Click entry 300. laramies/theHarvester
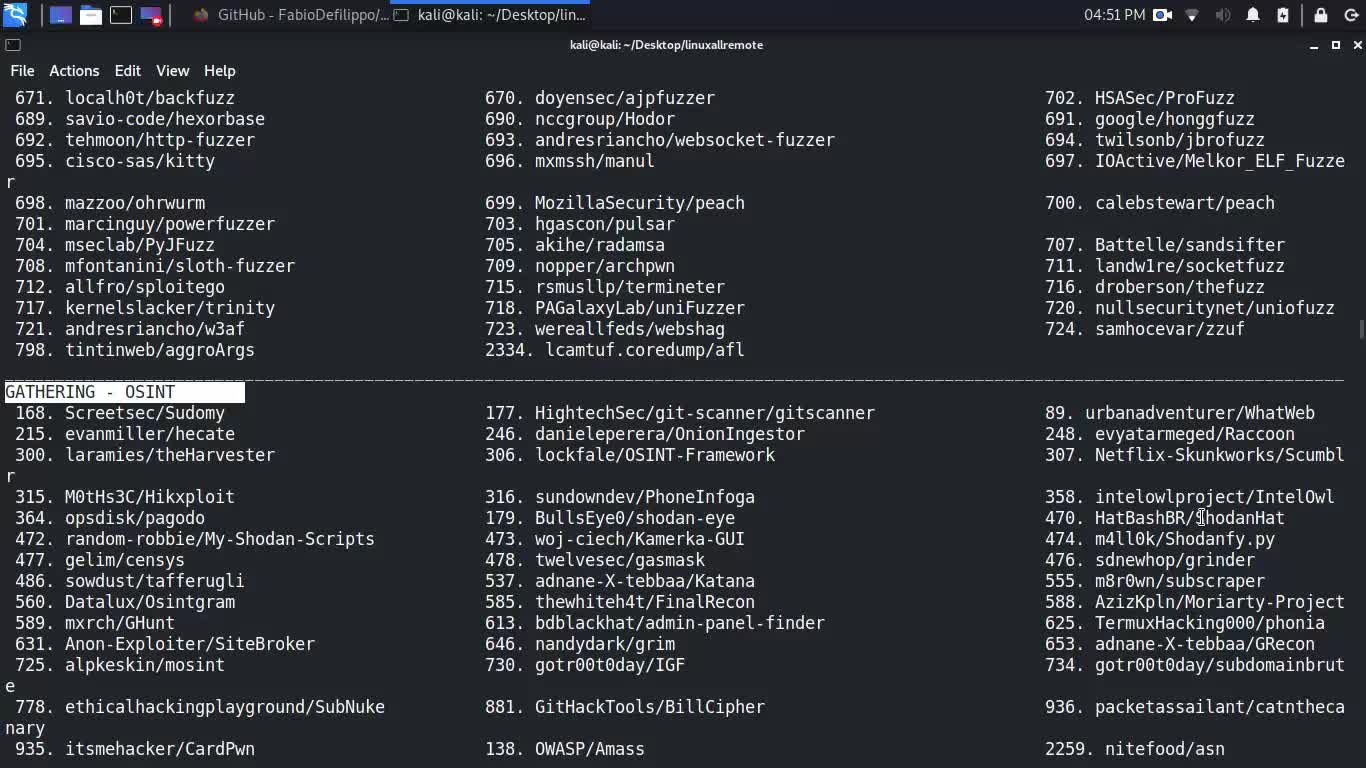The width and height of the screenshot is (1366, 768). click(x=145, y=455)
